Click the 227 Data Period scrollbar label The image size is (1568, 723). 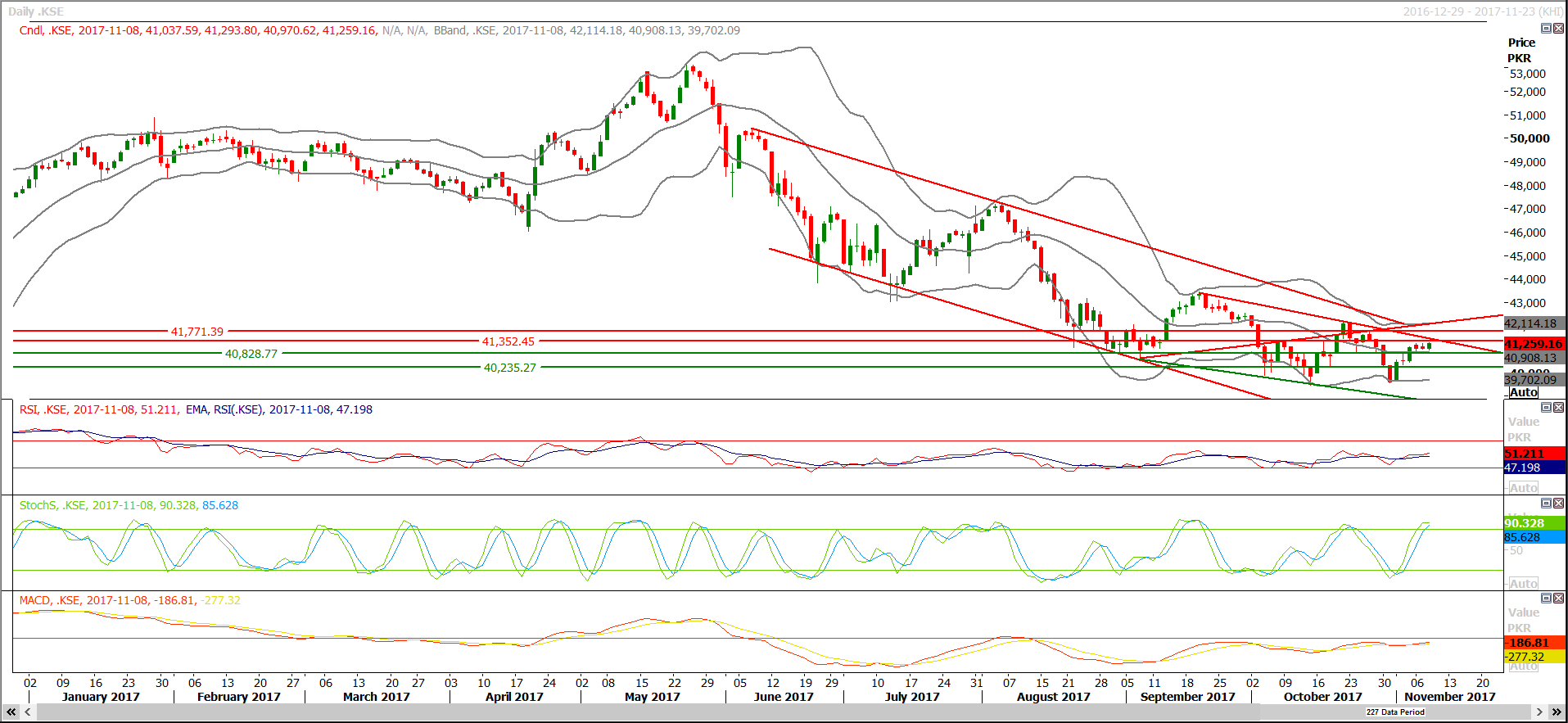click(x=1395, y=712)
